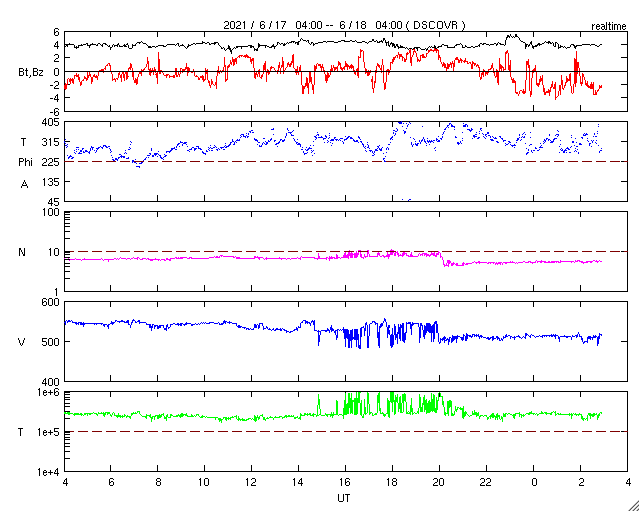Click the '14' hour label on UT axis

tap(297, 482)
